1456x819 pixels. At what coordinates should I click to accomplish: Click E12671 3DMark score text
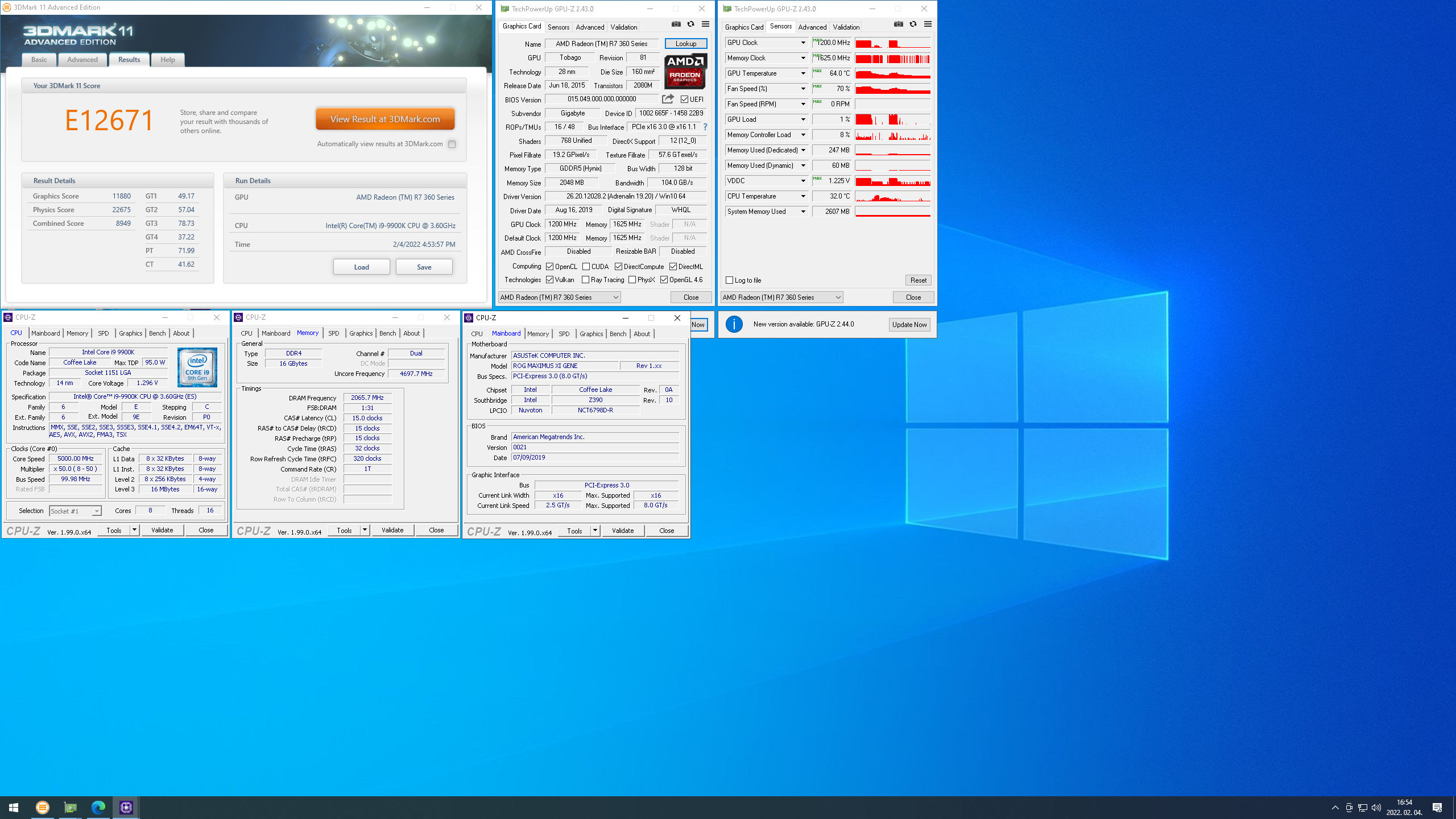click(x=109, y=121)
